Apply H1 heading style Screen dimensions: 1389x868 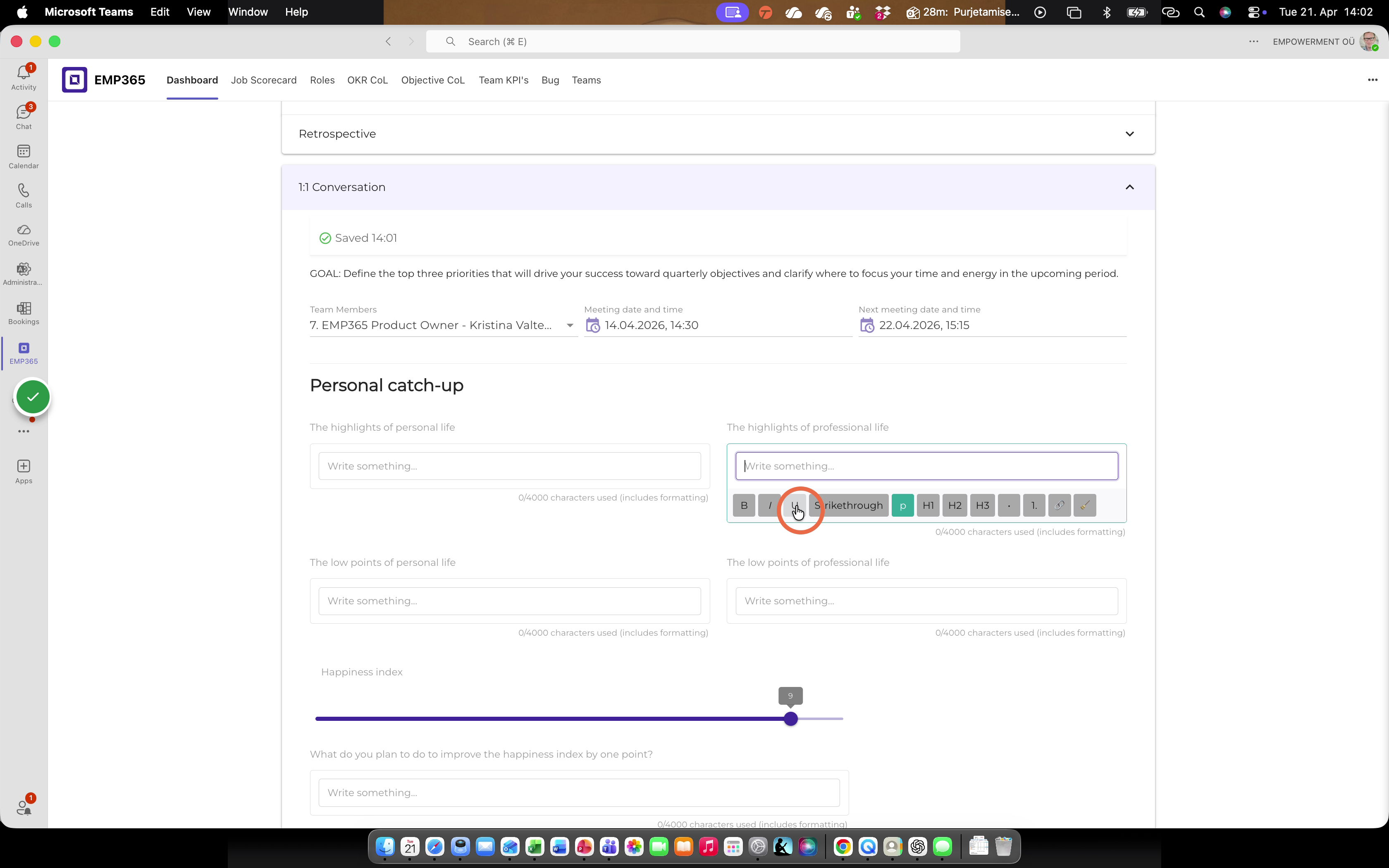[x=928, y=505]
